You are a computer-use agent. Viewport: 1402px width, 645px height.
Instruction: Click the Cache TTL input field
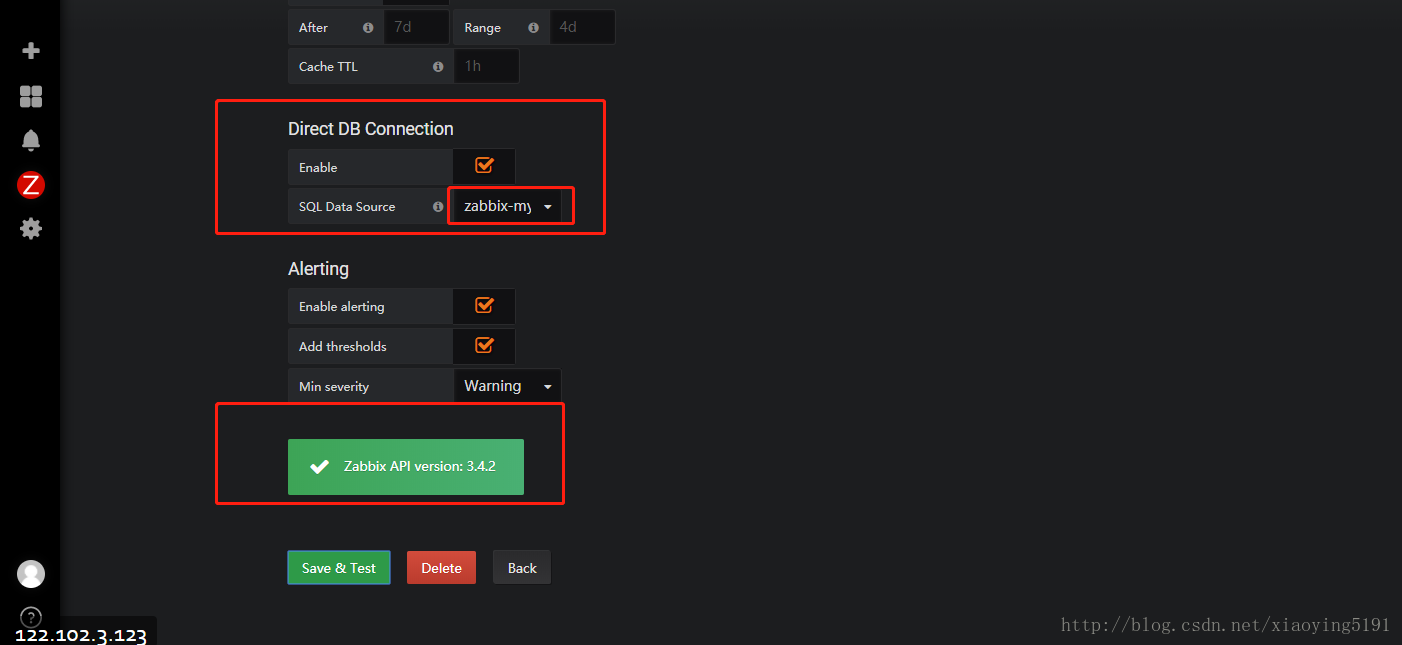[486, 66]
